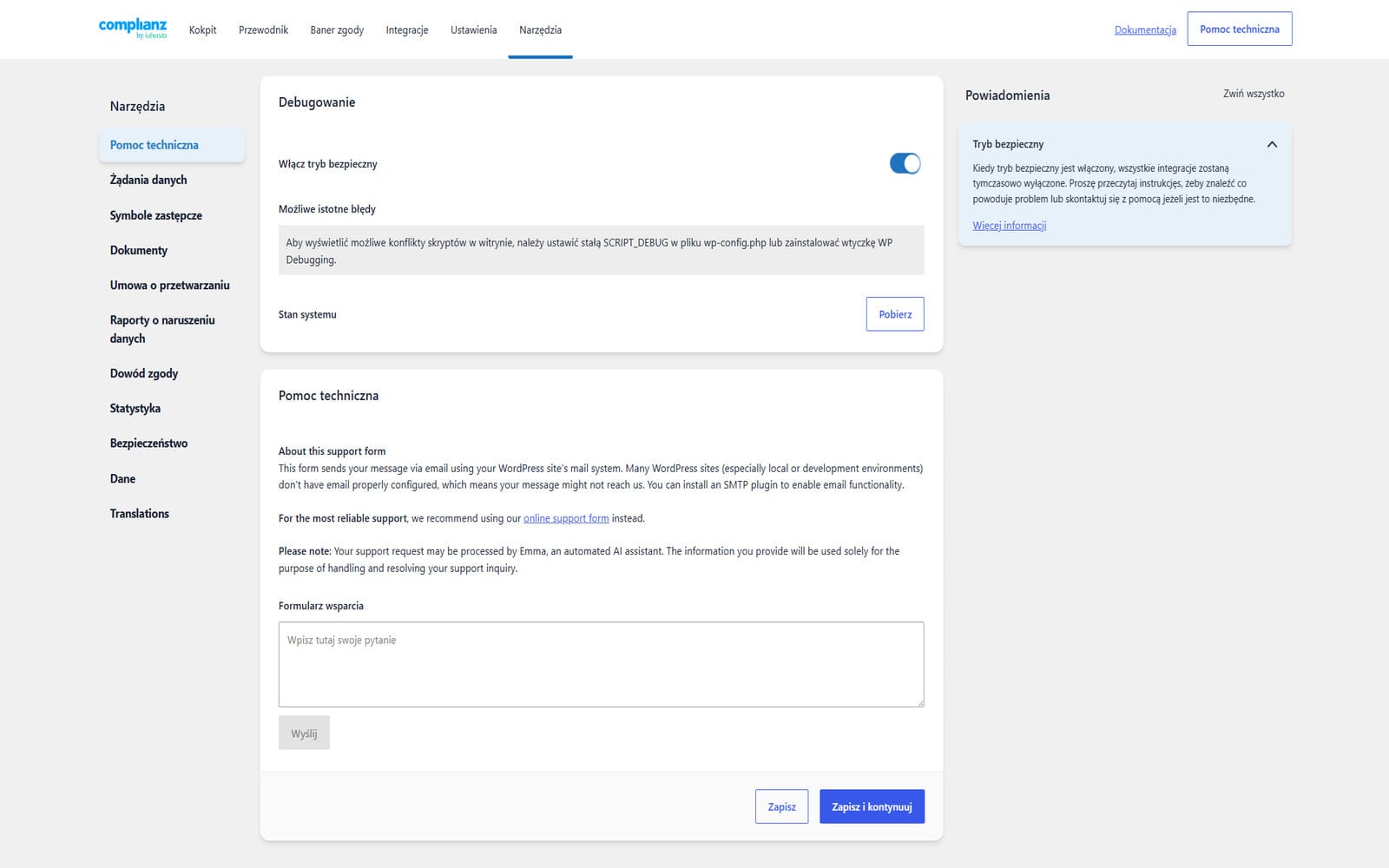Viewport: 1389px width, 868px height.
Task: Focus the Formularz wsparcia text area
Action: [x=601, y=664]
